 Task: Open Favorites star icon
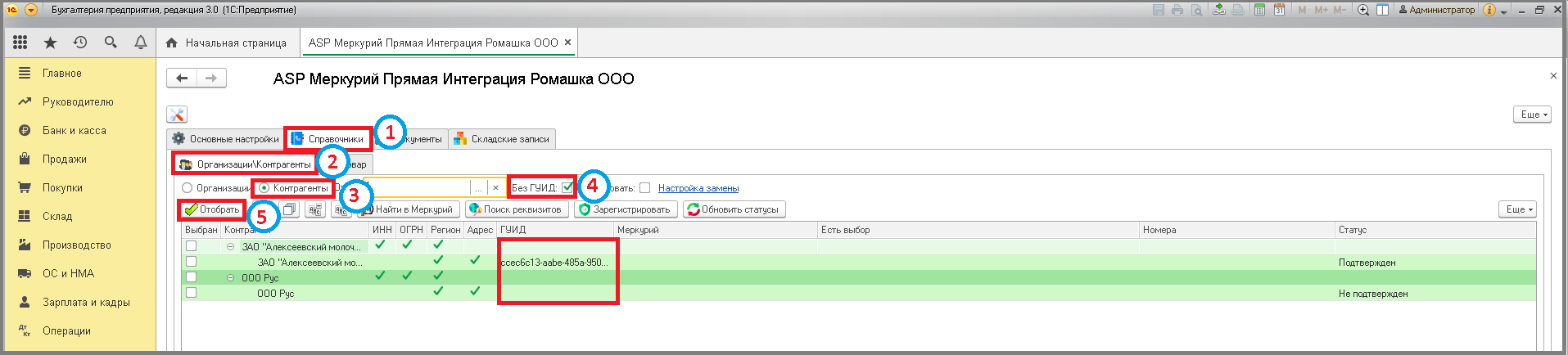[x=50, y=43]
